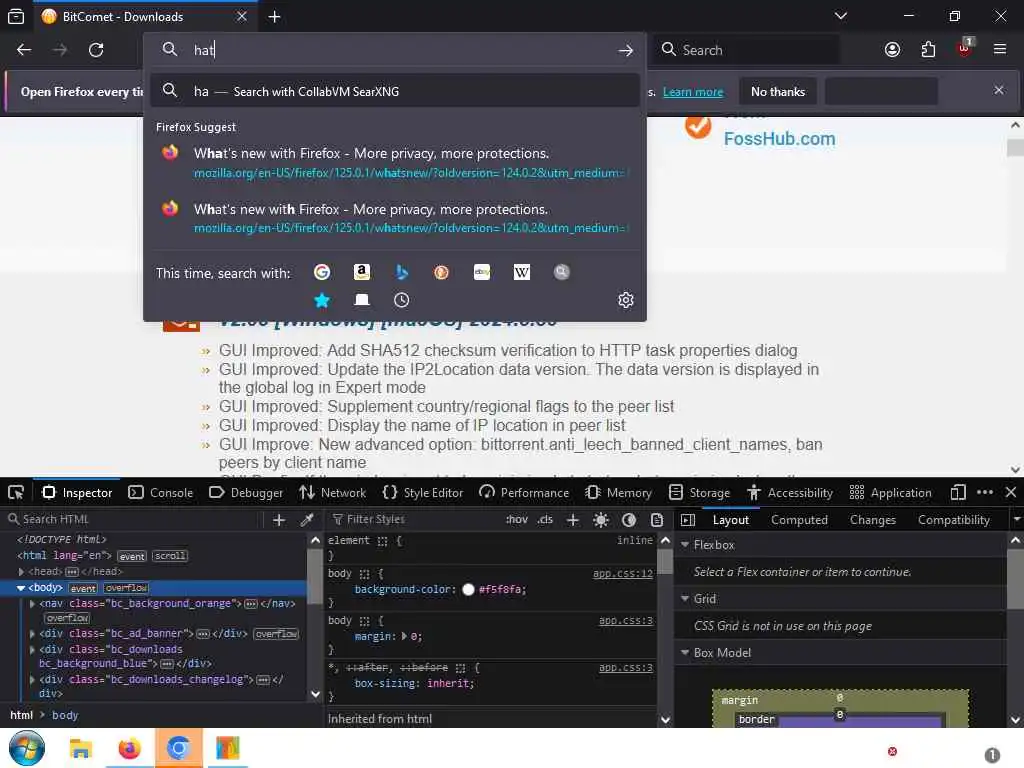Click the go arrow in the address bar
1024x768 pixels.
click(x=626, y=50)
